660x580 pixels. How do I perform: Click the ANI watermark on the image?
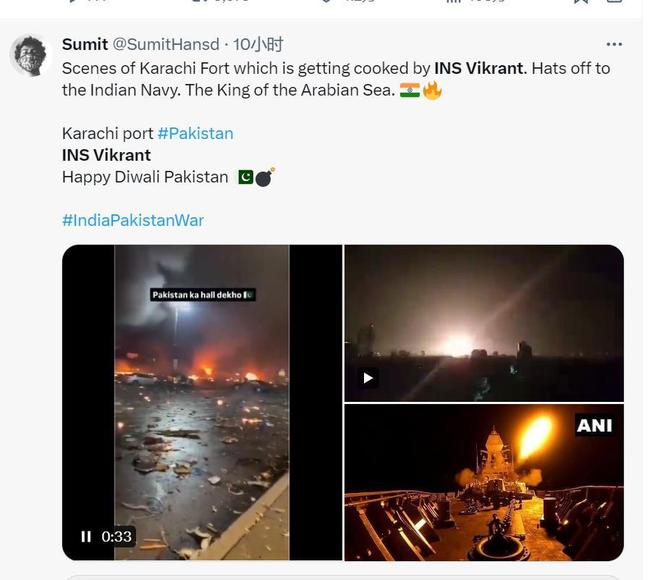[594, 426]
